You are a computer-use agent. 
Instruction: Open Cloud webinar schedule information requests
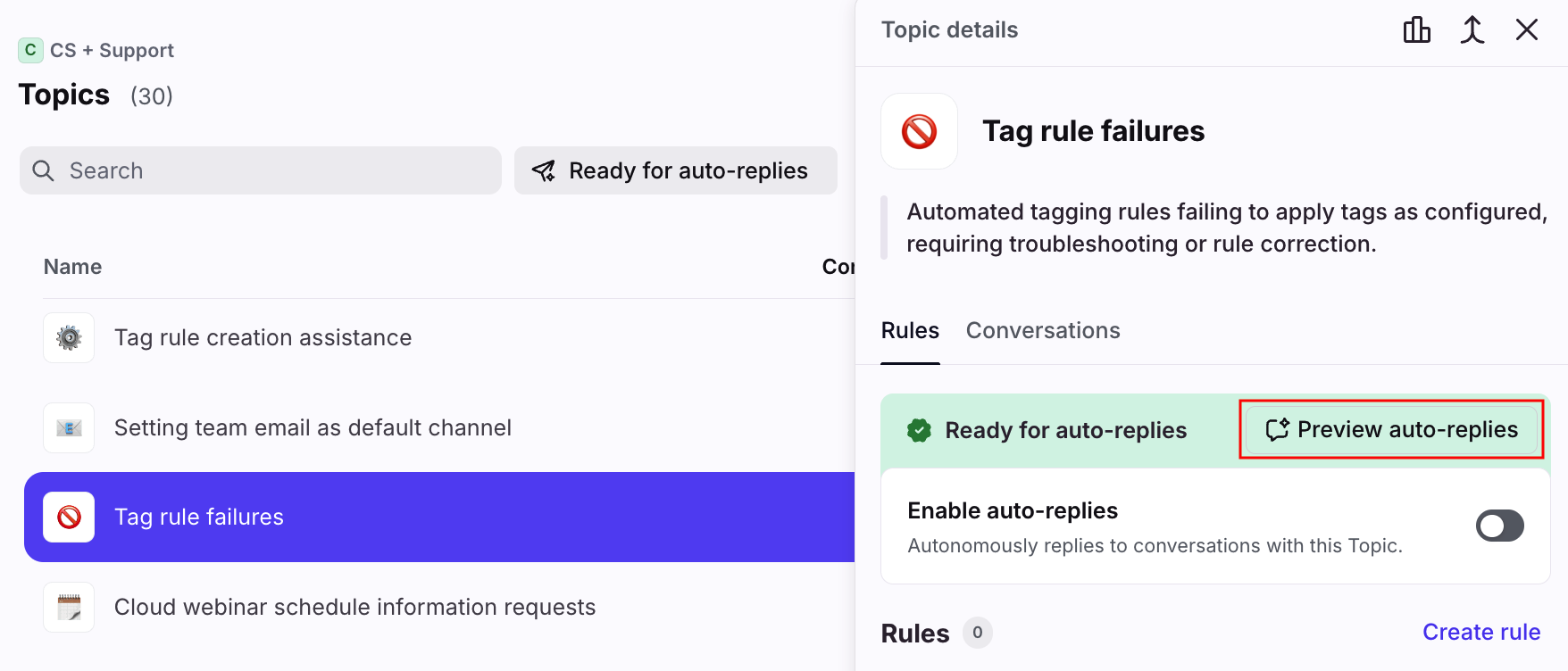(354, 608)
